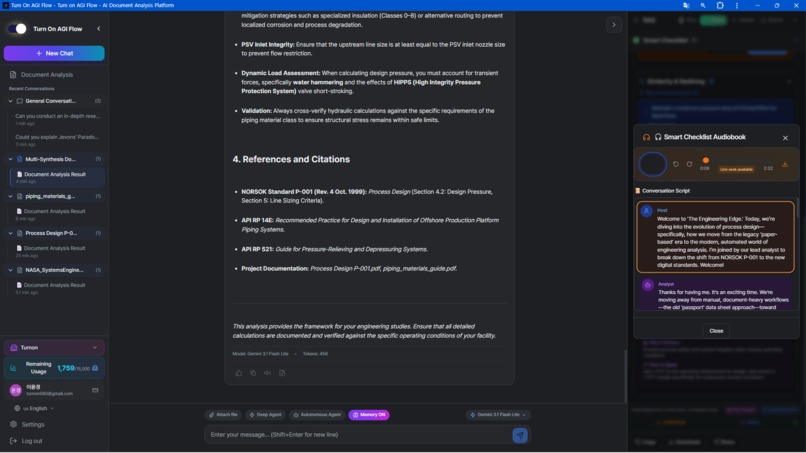Click the headphones icon in the audiobook title
Image resolution: width=806 pixels, height=453 pixels.
click(x=647, y=137)
